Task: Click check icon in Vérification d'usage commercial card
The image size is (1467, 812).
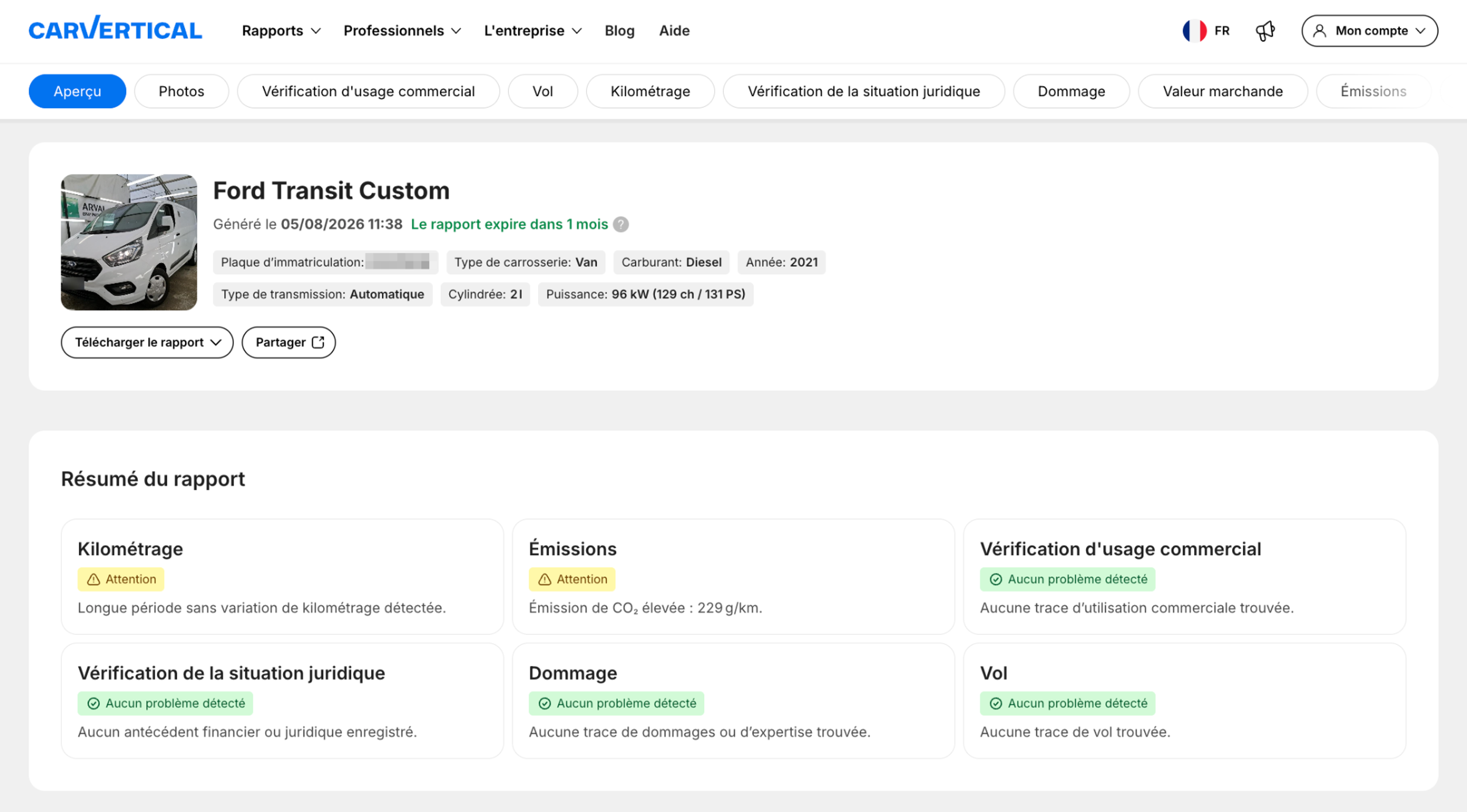Action: (x=996, y=580)
